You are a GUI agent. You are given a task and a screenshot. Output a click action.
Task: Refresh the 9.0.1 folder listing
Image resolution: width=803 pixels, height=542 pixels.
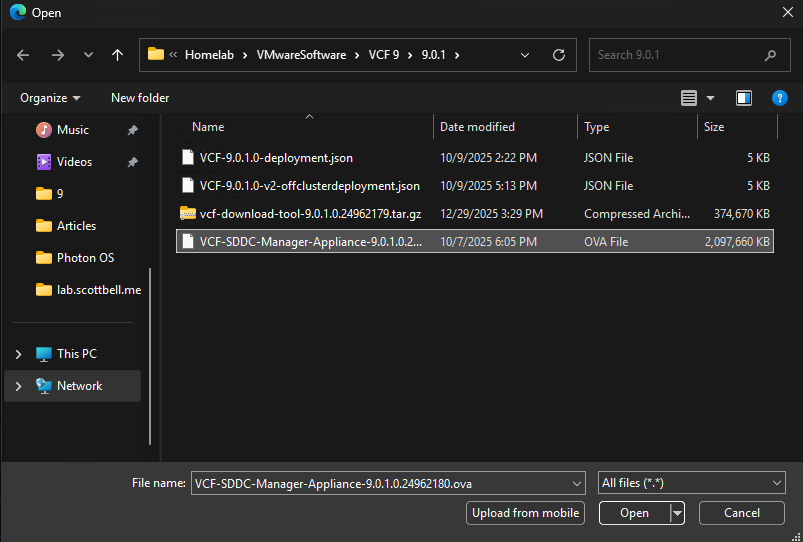[x=558, y=55]
